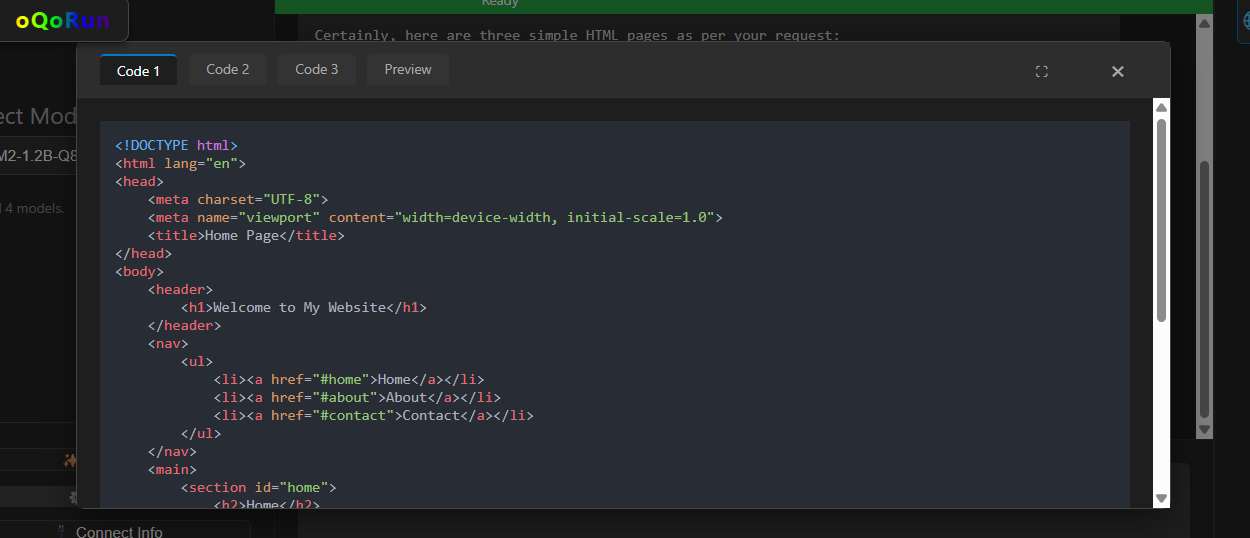Switch to the Code 1 tab
The height and width of the screenshot is (538, 1250).
tap(138, 71)
